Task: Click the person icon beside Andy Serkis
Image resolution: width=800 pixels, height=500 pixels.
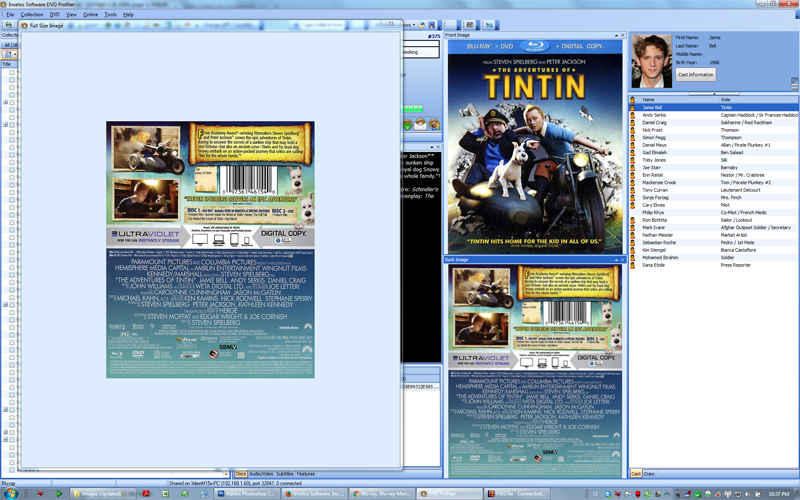Action: pos(633,115)
